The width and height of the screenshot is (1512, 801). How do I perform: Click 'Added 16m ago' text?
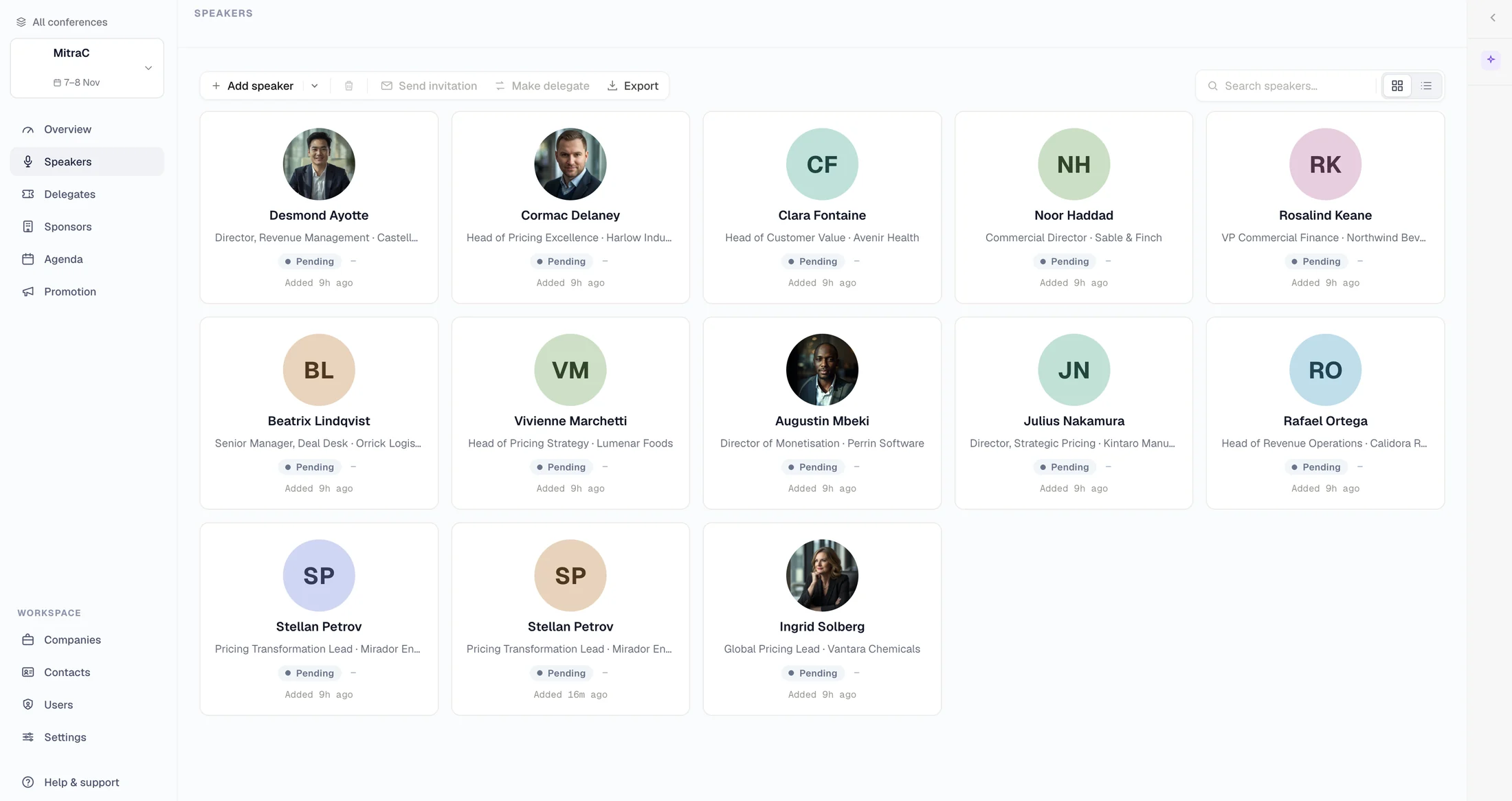[x=570, y=695]
